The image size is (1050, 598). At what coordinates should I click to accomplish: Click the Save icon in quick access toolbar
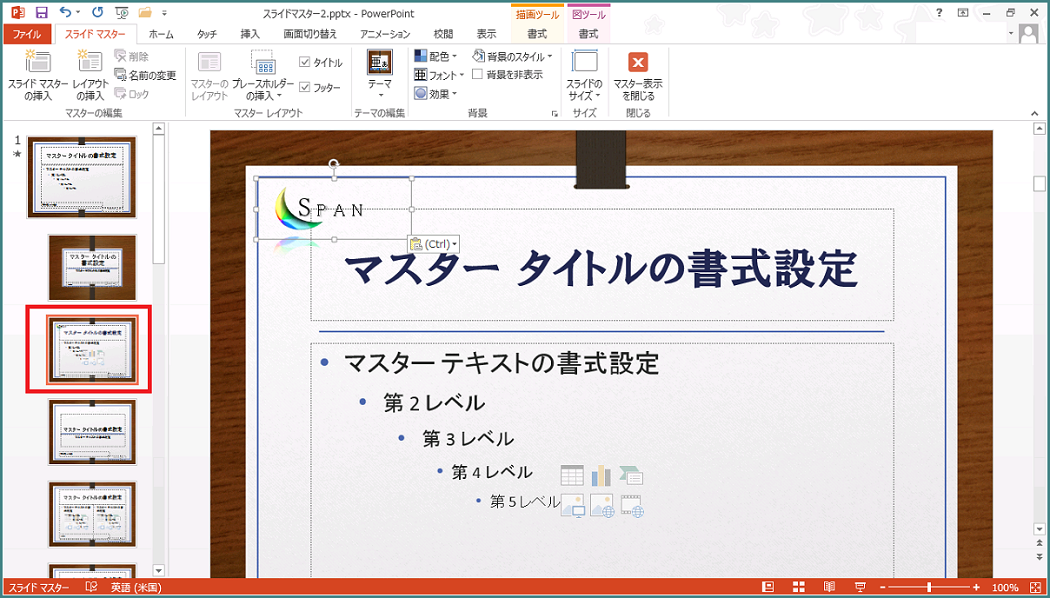[x=42, y=12]
